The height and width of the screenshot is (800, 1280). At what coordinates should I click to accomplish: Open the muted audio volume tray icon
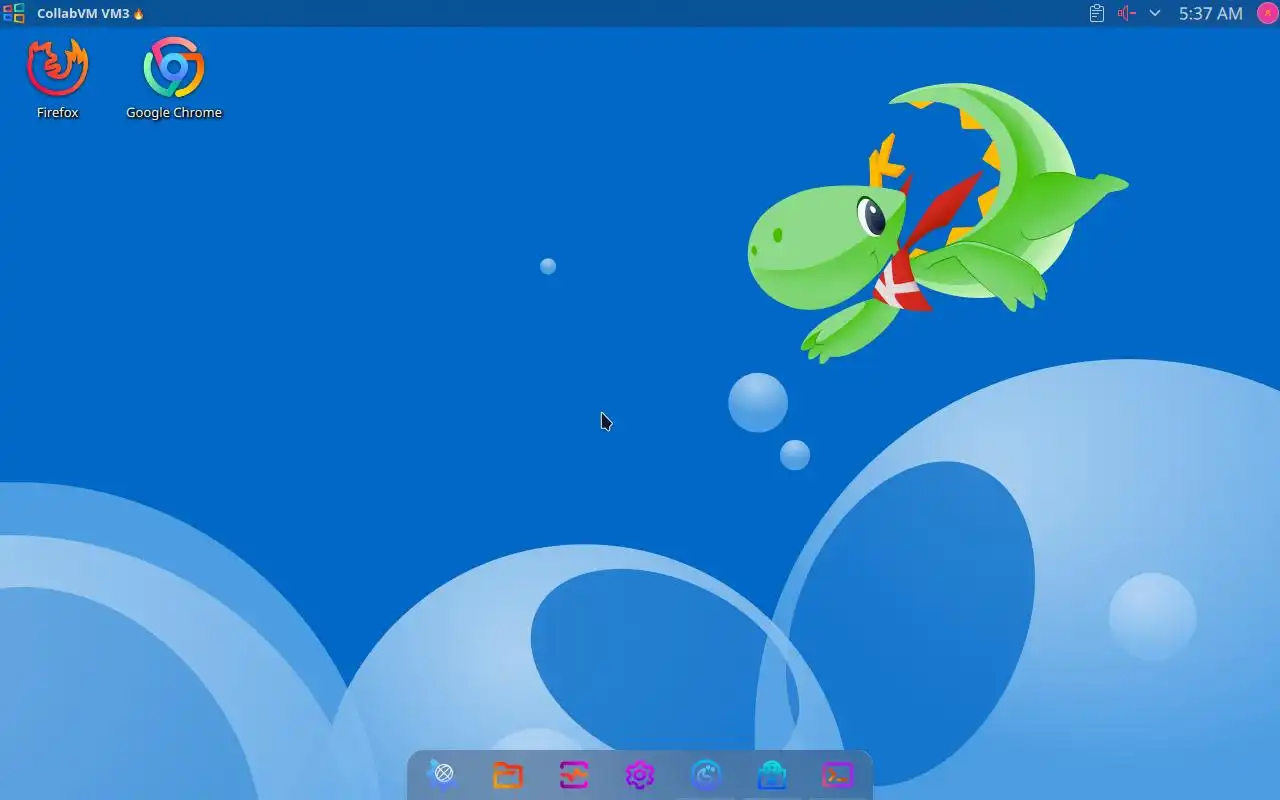[1127, 13]
